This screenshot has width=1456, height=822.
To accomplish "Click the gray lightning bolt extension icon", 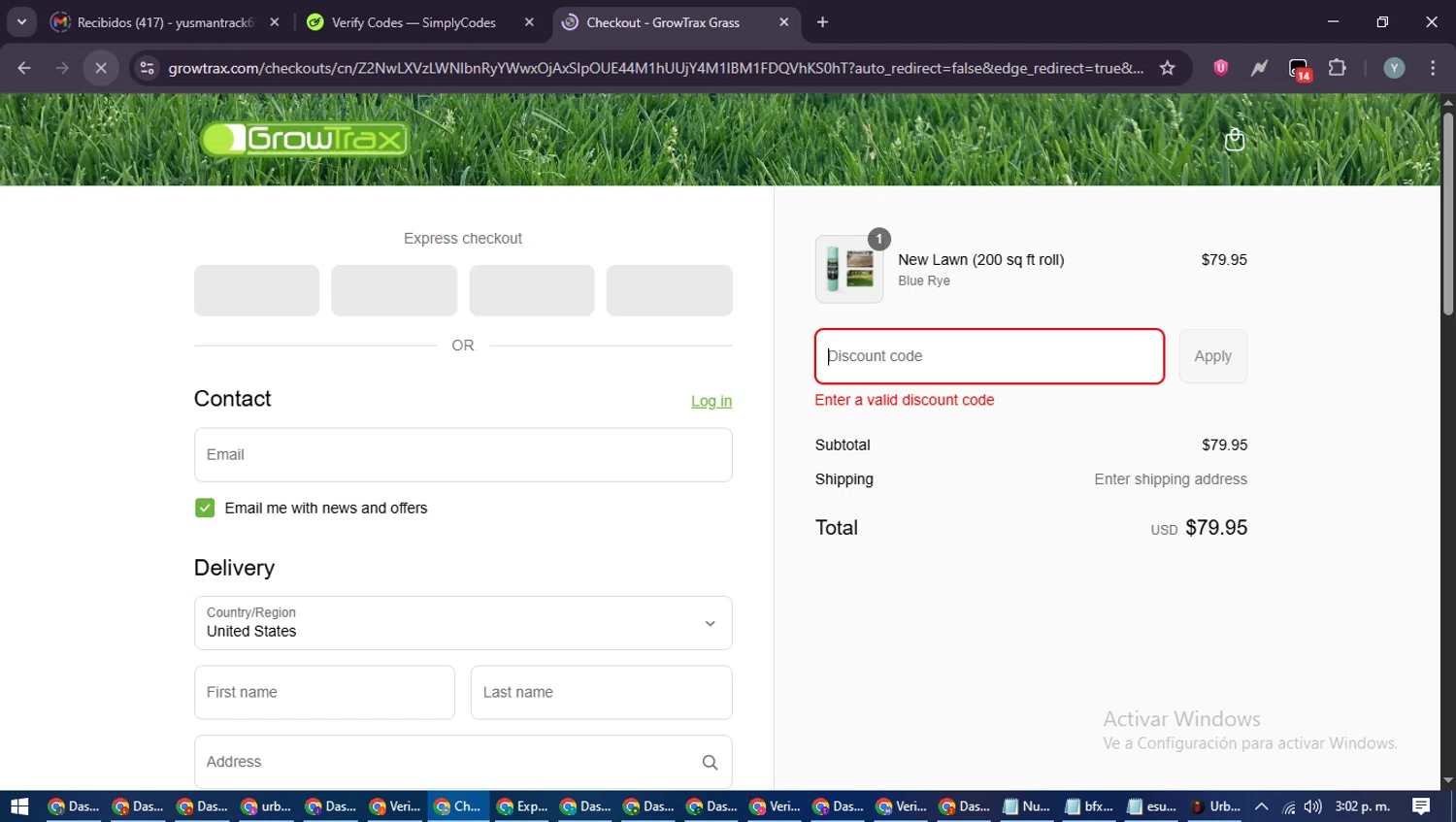I will click(1259, 68).
